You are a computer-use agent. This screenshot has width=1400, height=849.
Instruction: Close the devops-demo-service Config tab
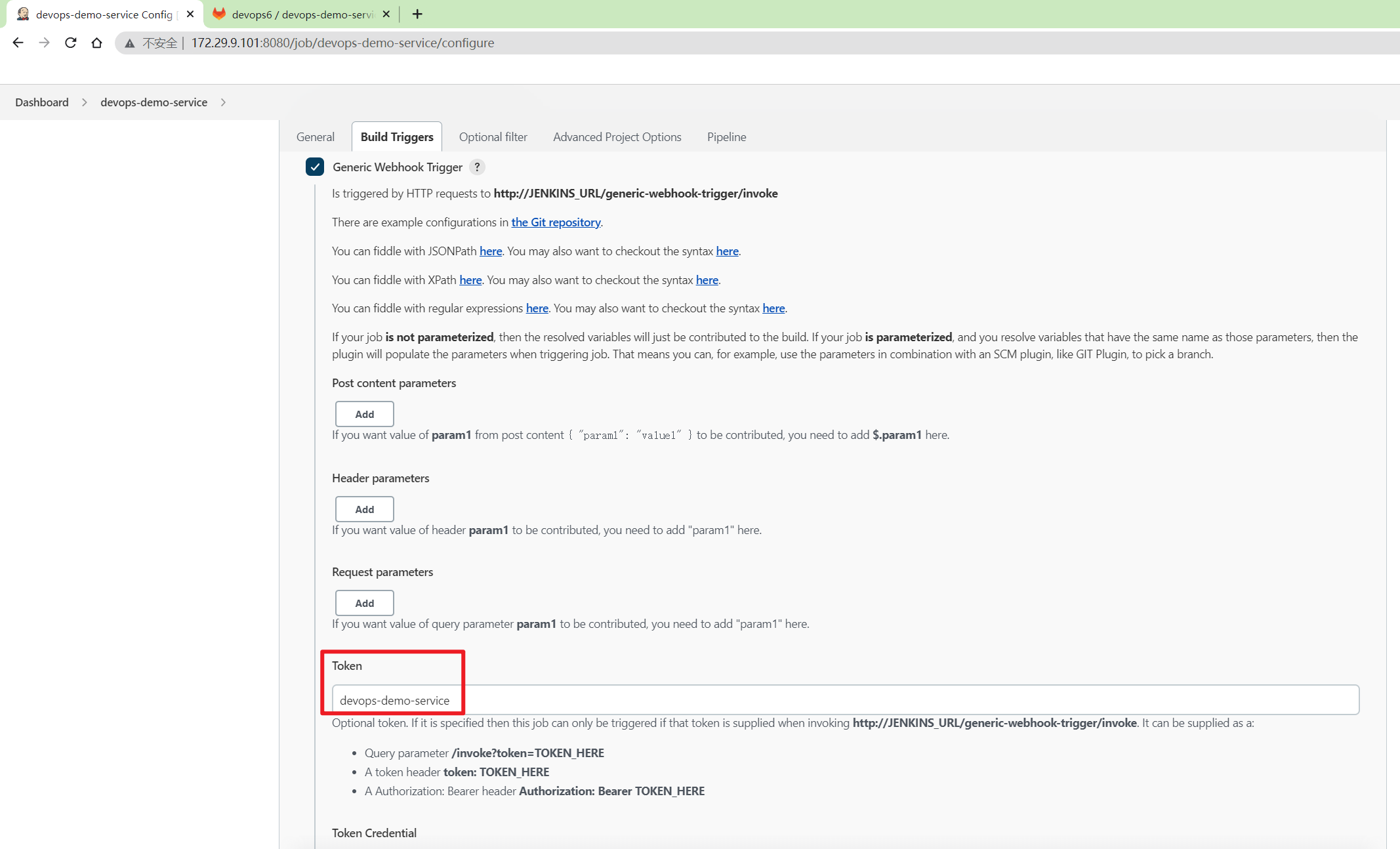click(x=190, y=14)
